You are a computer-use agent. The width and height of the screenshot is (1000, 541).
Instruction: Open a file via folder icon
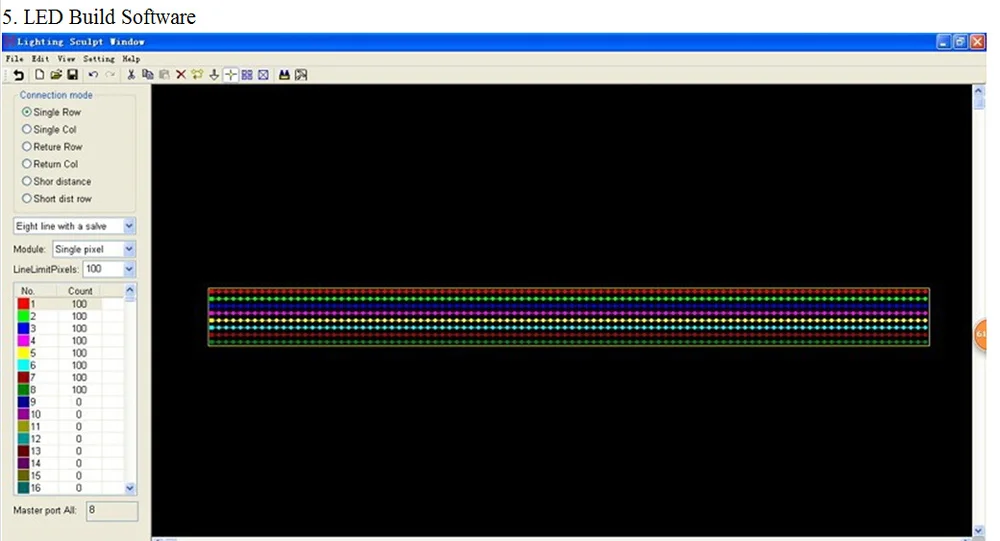[x=56, y=75]
